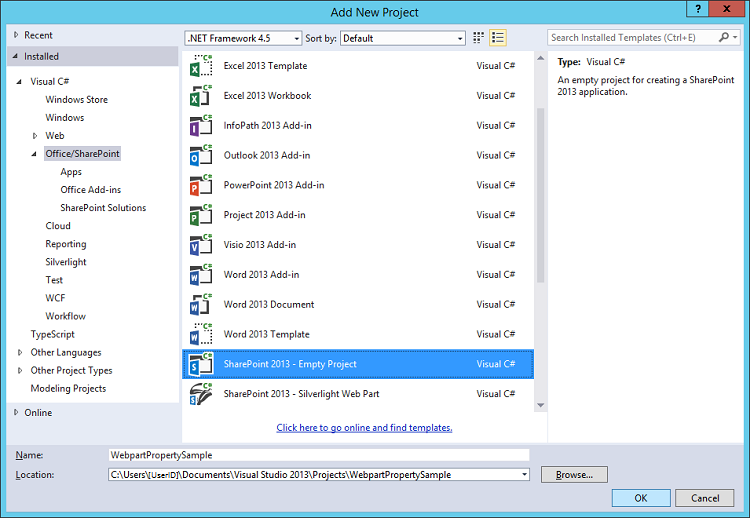Click the search magnifier icon
Screen dimensions: 750x518
tap(724, 37)
